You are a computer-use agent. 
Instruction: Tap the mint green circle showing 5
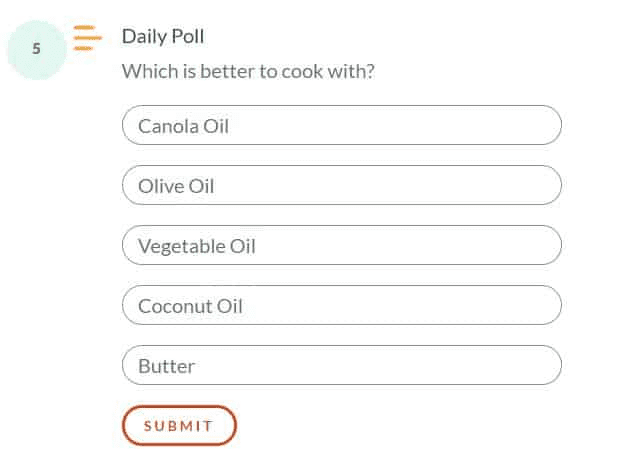pyautogui.click(x=37, y=50)
